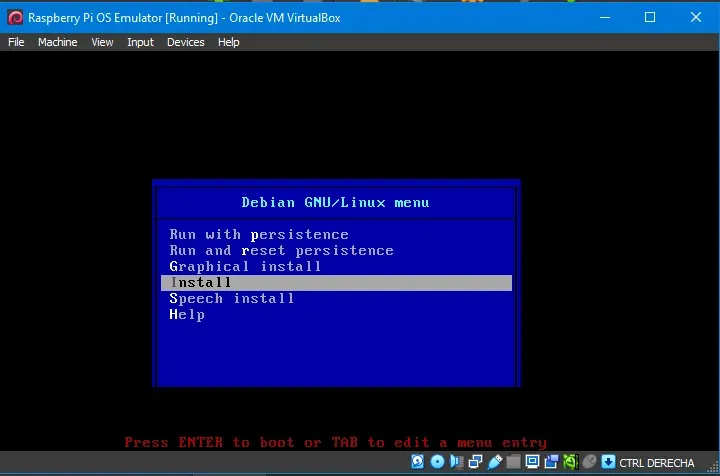Click the network adapter status icon
This screenshot has height=476, width=720.
(475, 462)
